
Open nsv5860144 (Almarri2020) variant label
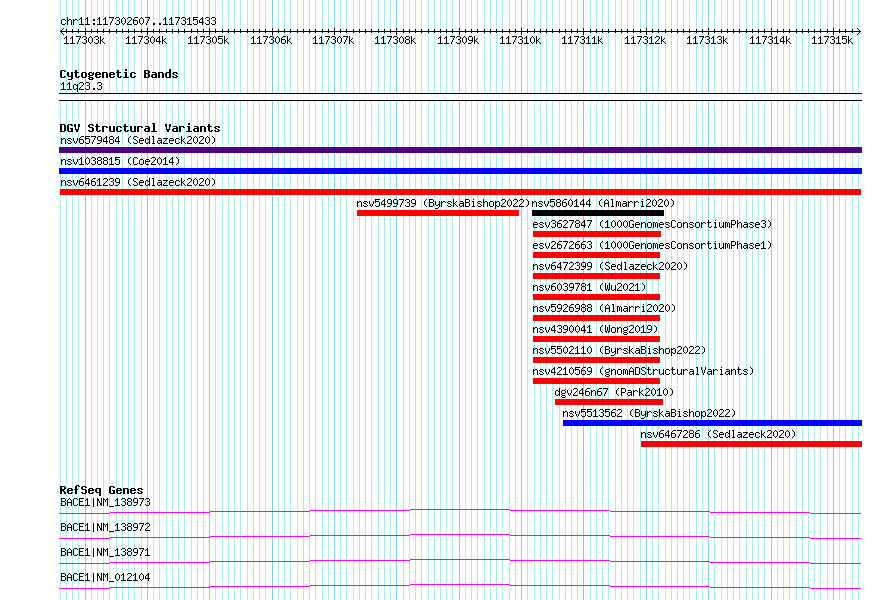(x=603, y=203)
